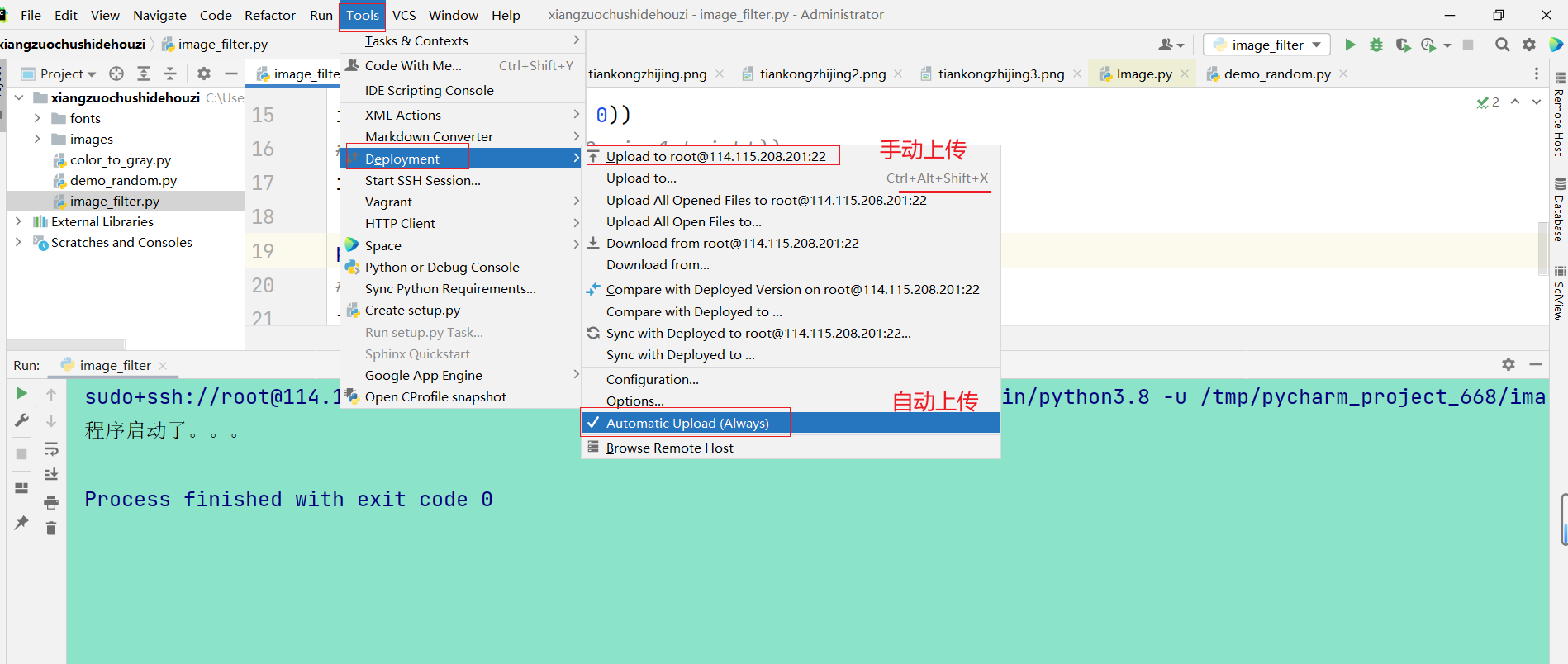Open the inspections checkmark widget
The width and height of the screenshot is (1568, 664).
[1488, 102]
